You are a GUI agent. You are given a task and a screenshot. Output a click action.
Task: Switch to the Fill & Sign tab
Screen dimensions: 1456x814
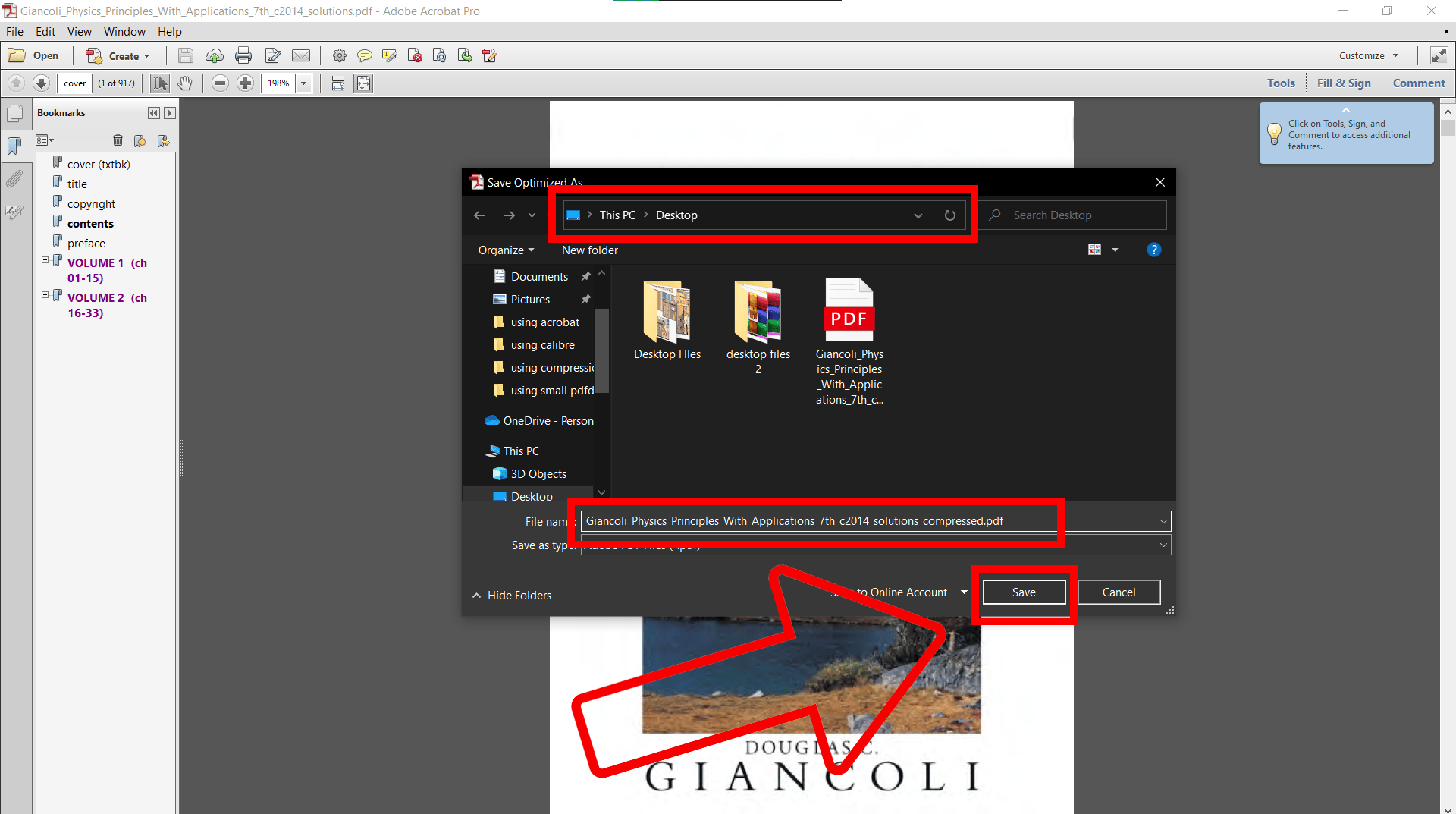(x=1343, y=83)
